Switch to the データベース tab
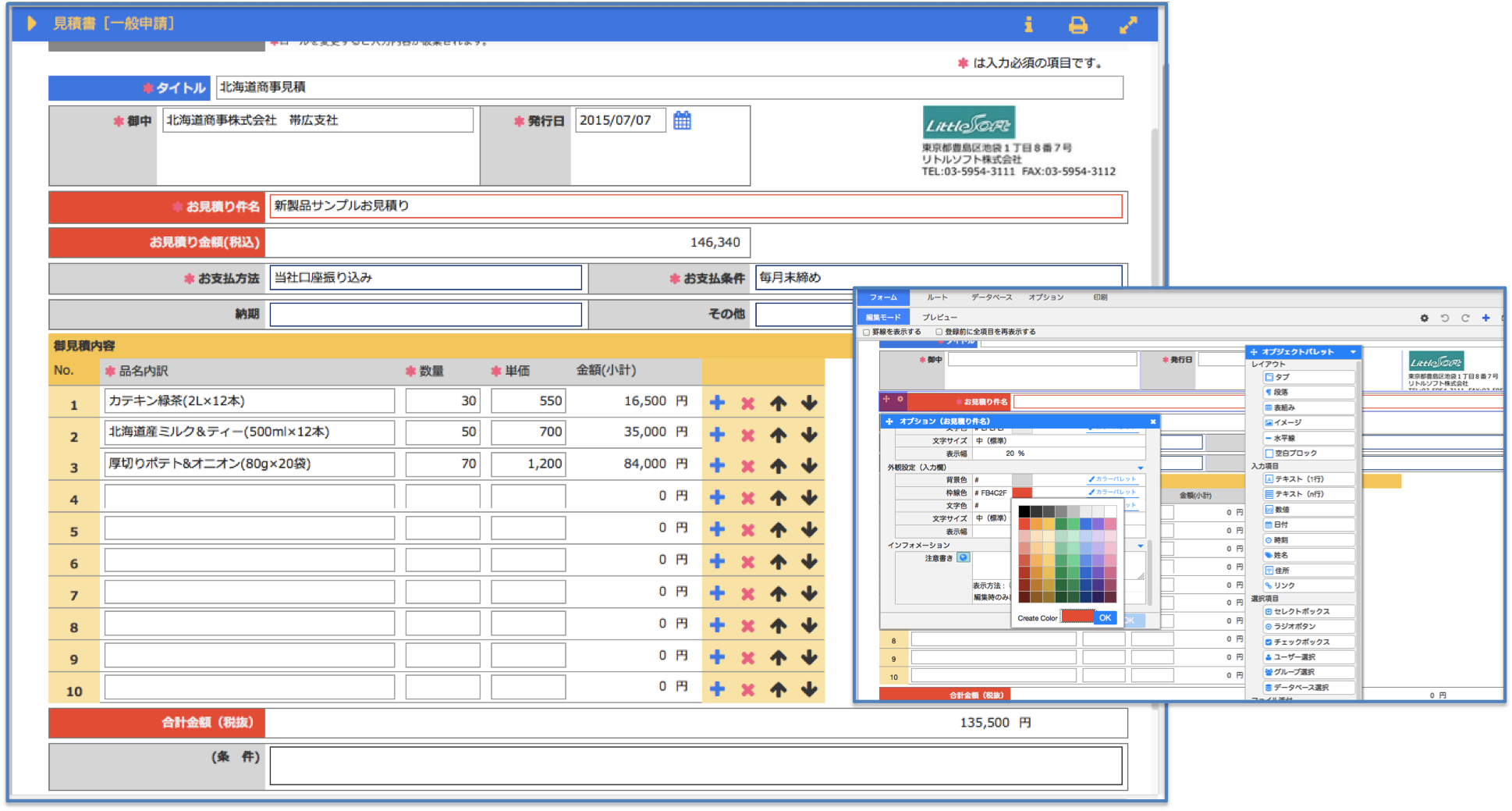1512x811 pixels. pyautogui.click(x=992, y=297)
